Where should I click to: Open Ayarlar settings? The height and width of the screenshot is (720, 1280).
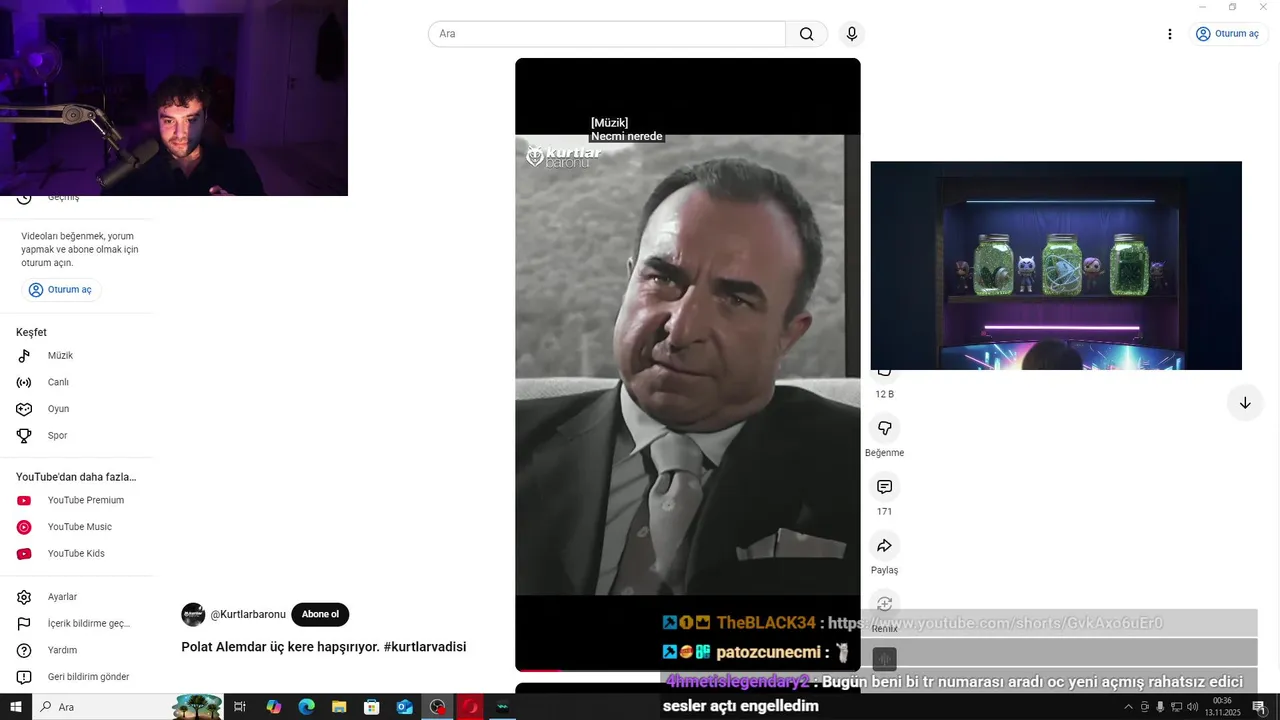[x=76, y=597]
